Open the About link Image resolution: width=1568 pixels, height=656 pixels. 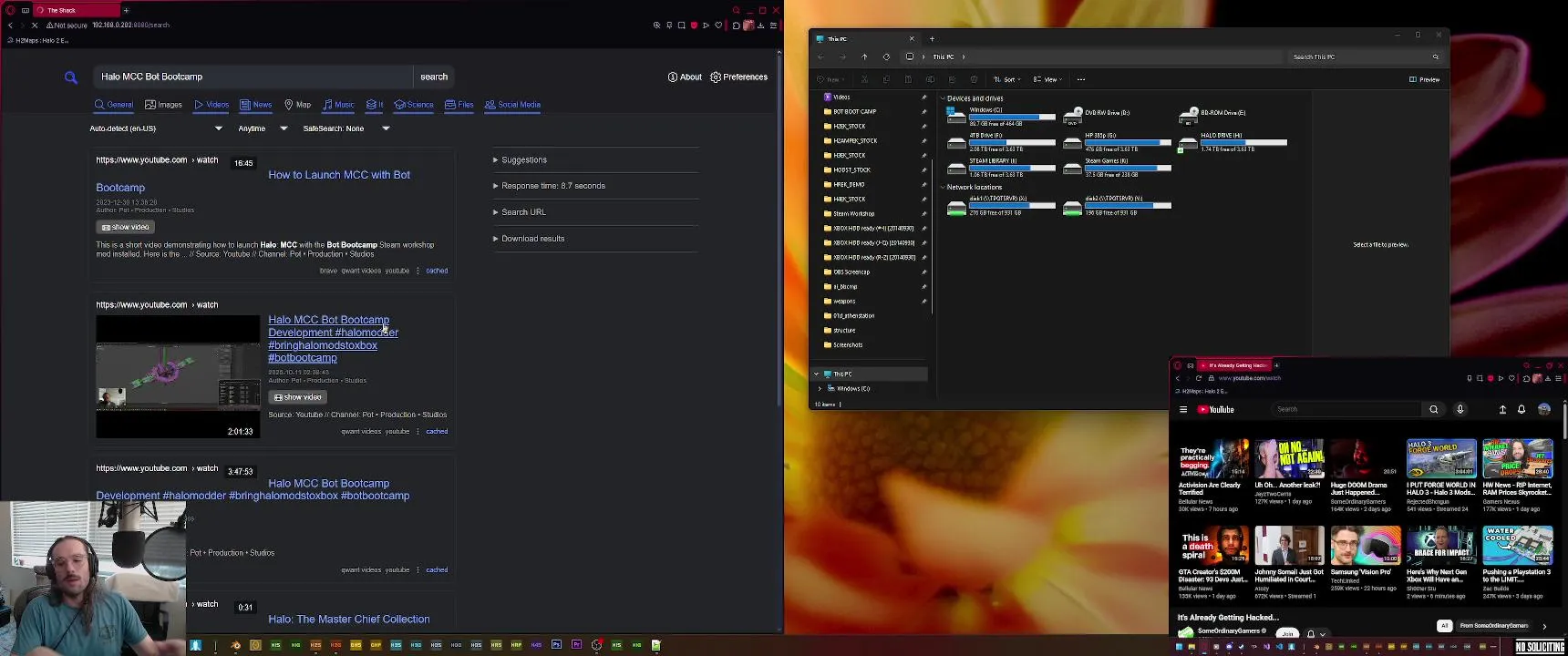(x=685, y=77)
